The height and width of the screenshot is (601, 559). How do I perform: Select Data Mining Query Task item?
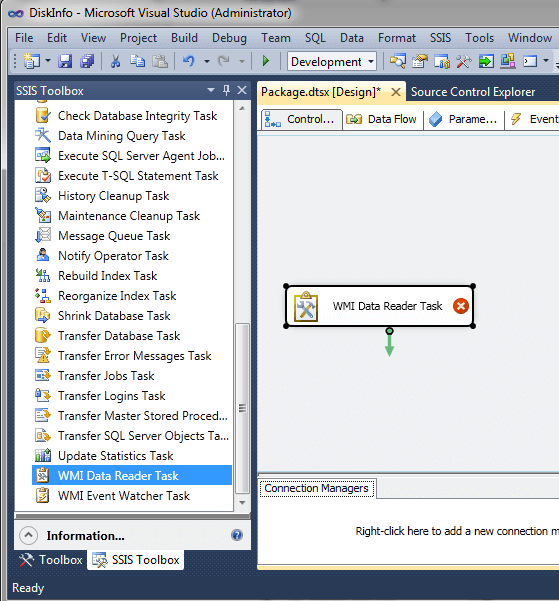132,136
